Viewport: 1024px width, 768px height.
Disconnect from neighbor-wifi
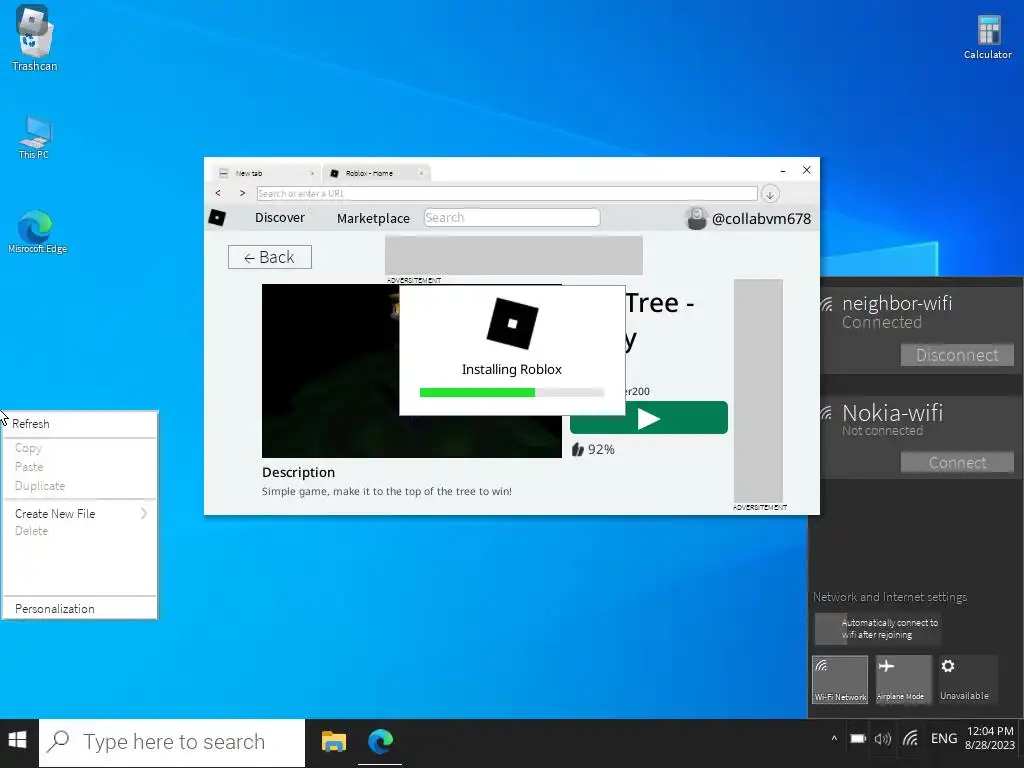click(x=957, y=355)
